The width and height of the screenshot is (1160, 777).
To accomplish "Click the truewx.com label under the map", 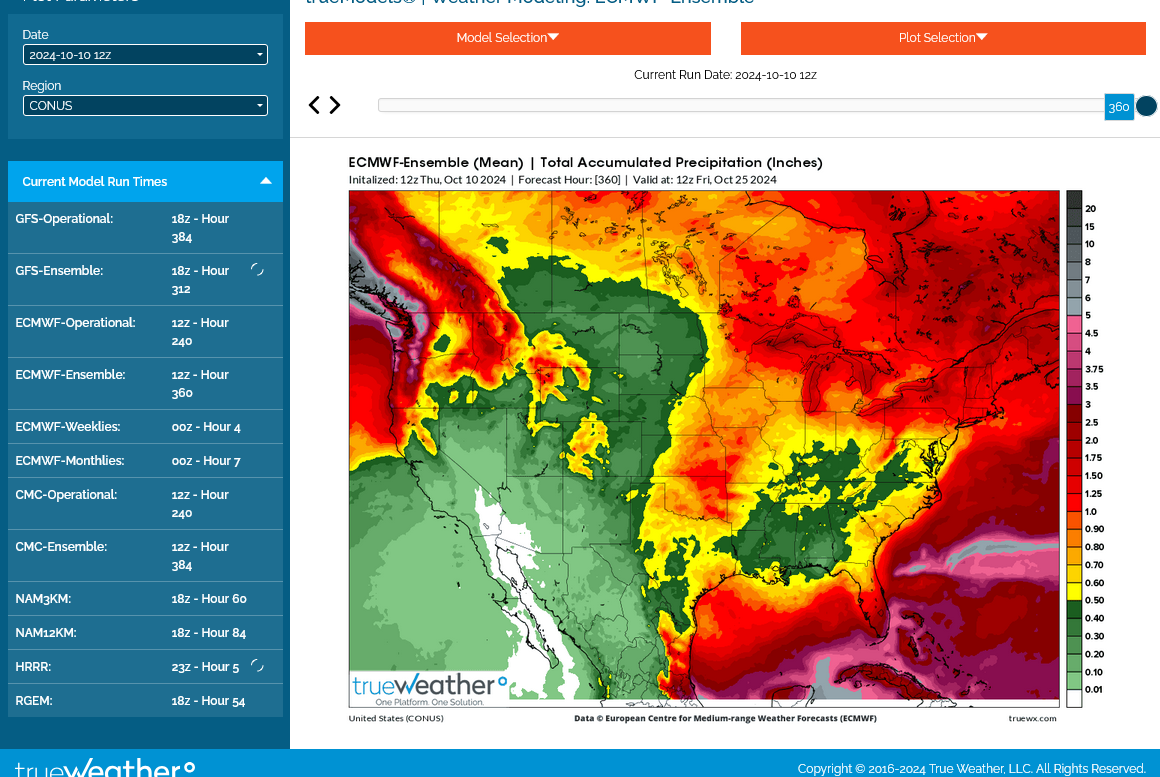I will pos(1032,718).
